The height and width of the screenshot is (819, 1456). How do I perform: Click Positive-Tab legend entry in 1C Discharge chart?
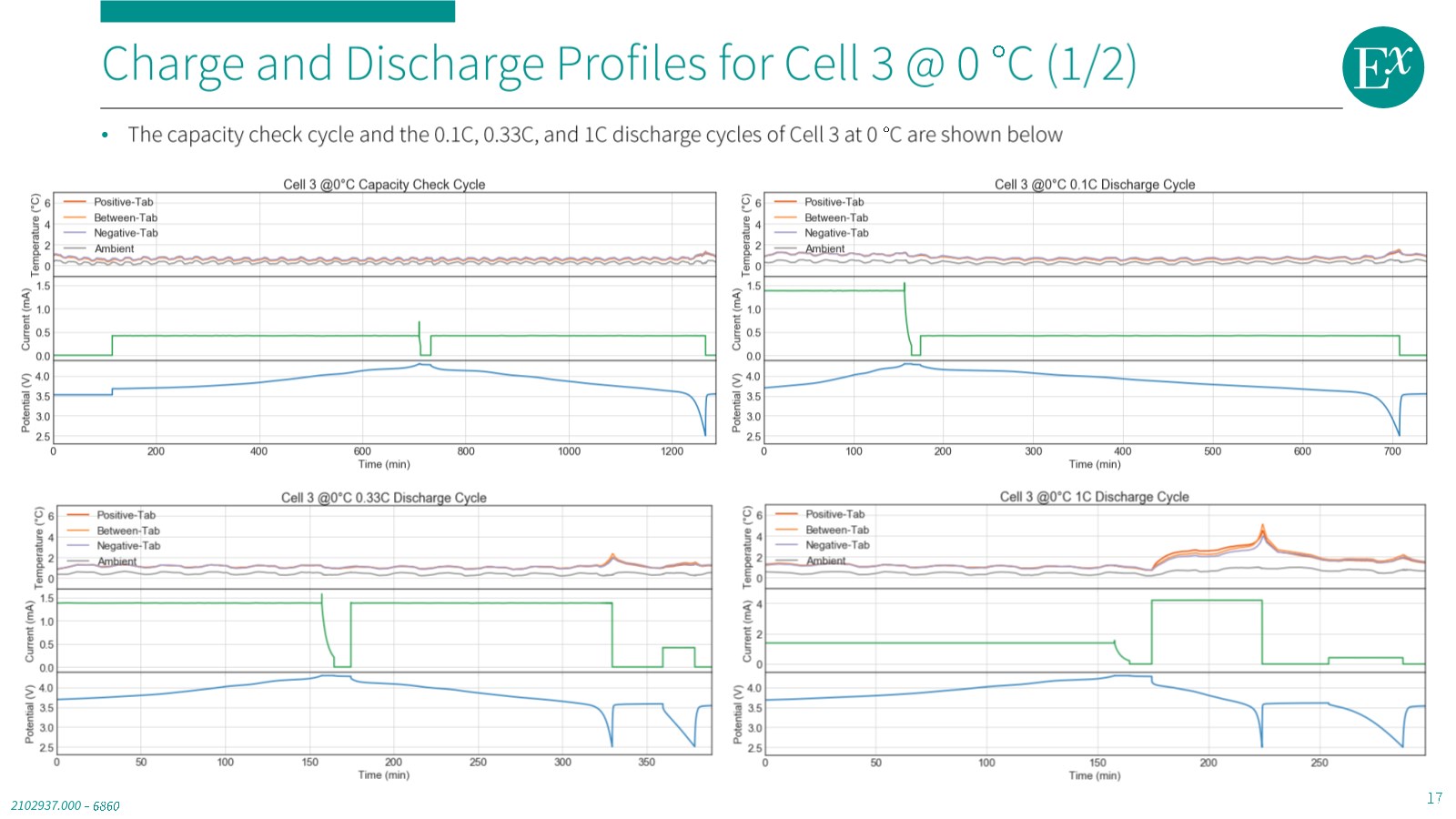[x=834, y=514]
